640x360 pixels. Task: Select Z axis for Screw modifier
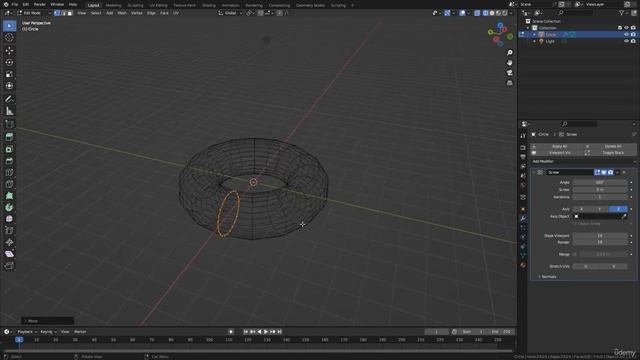click(x=618, y=209)
